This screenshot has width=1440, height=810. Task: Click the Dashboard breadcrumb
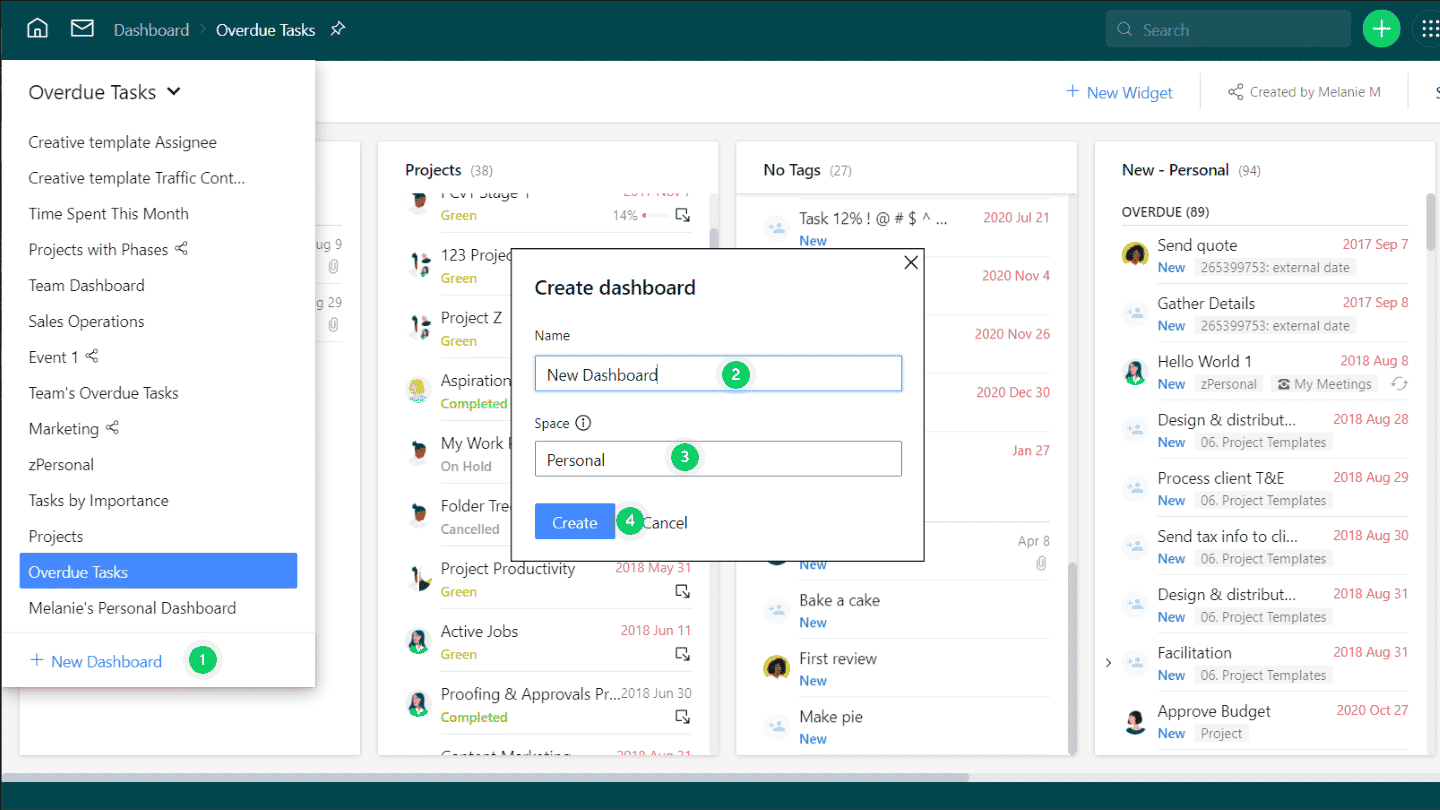tap(151, 30)
